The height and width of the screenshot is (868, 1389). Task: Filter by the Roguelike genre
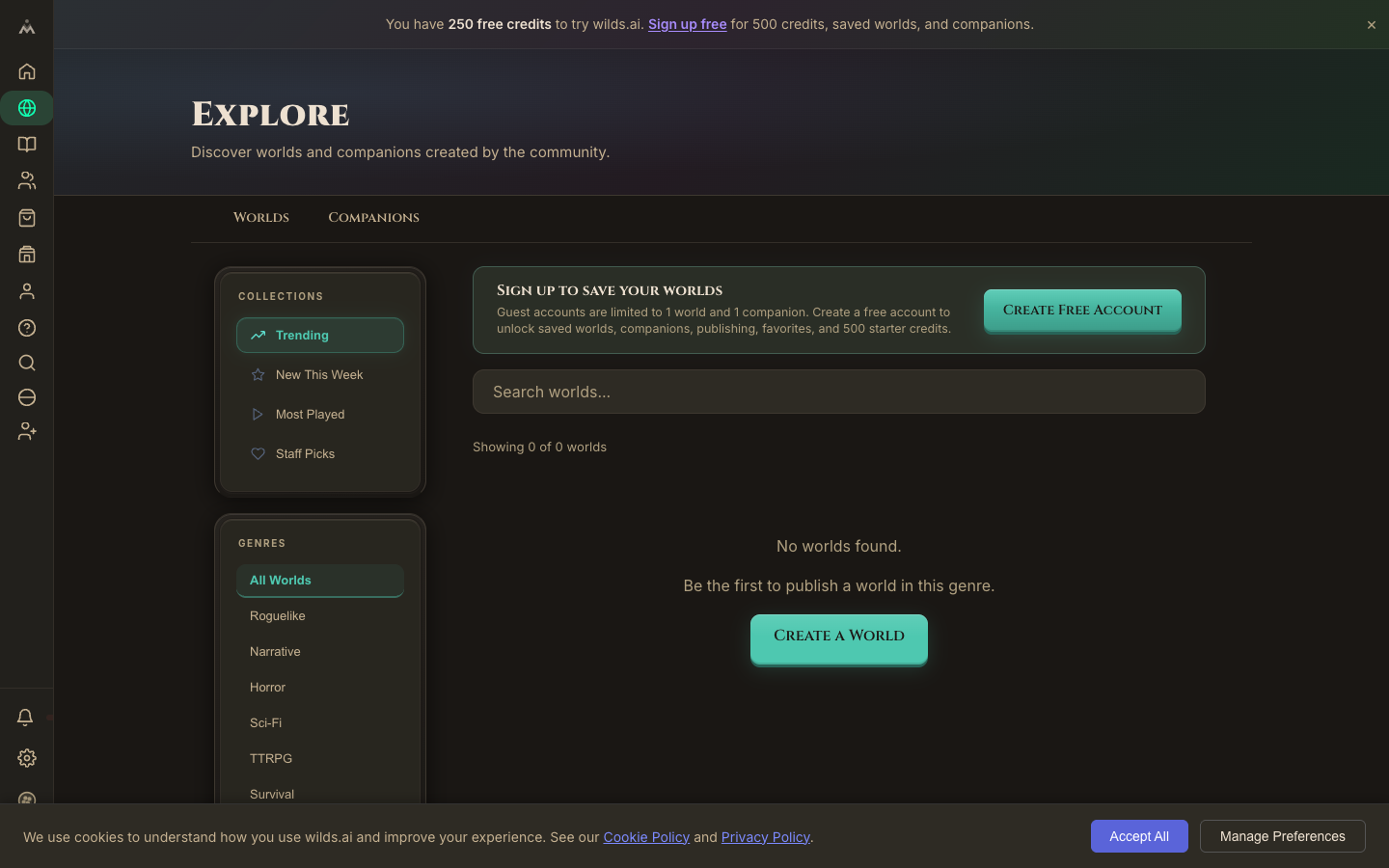[320, 616]
